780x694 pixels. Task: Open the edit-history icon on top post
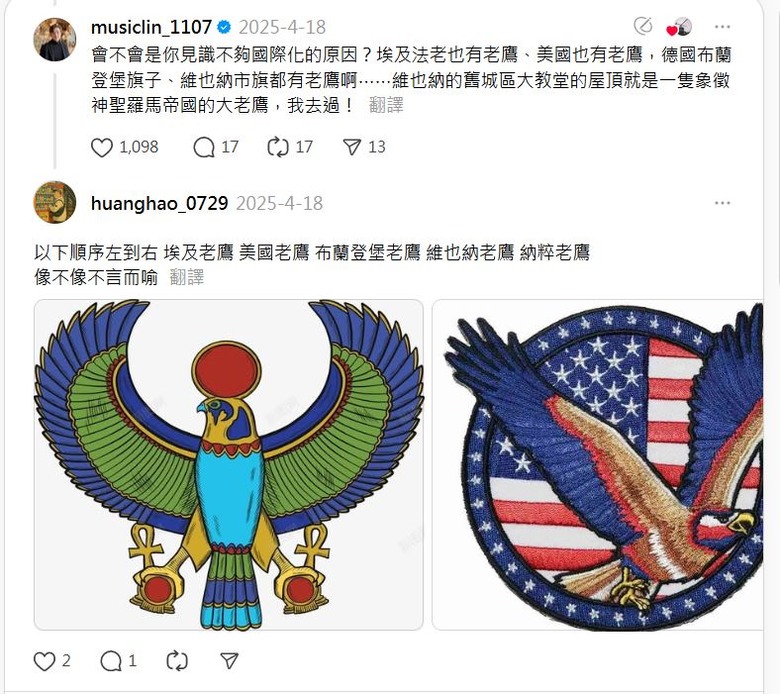[643, 26]
